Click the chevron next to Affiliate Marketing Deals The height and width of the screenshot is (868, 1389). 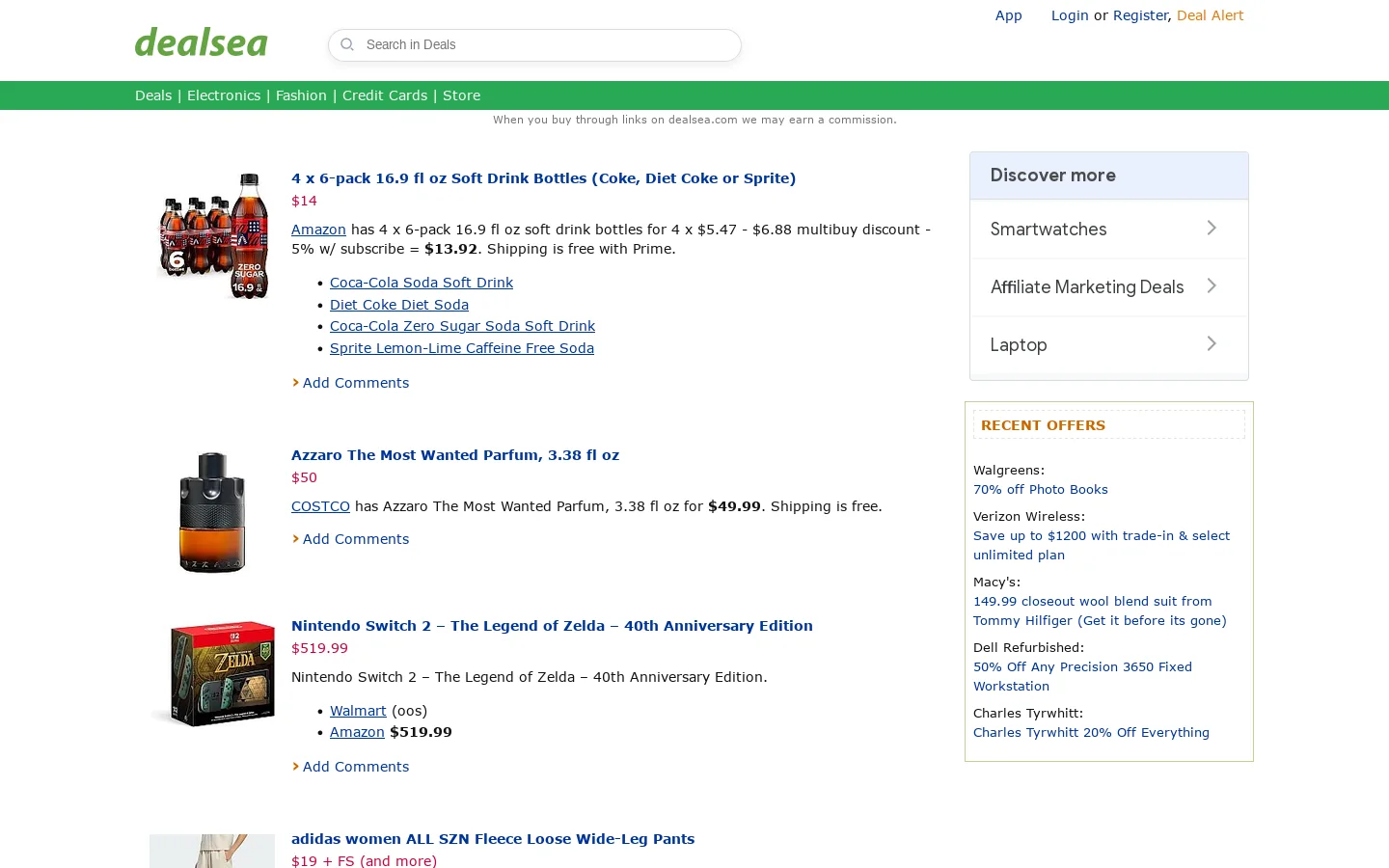point(1212,285)
